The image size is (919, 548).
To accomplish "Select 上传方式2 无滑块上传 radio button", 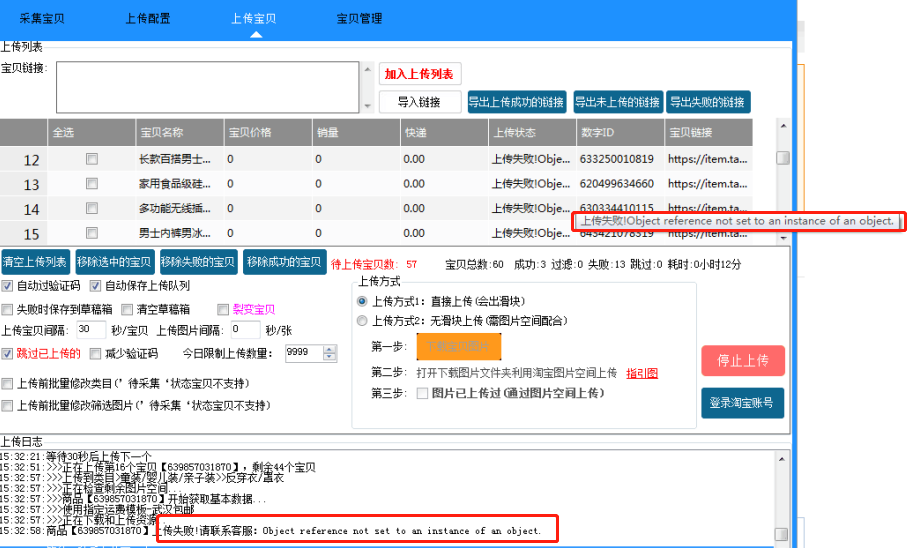I will tap(362, 321).
